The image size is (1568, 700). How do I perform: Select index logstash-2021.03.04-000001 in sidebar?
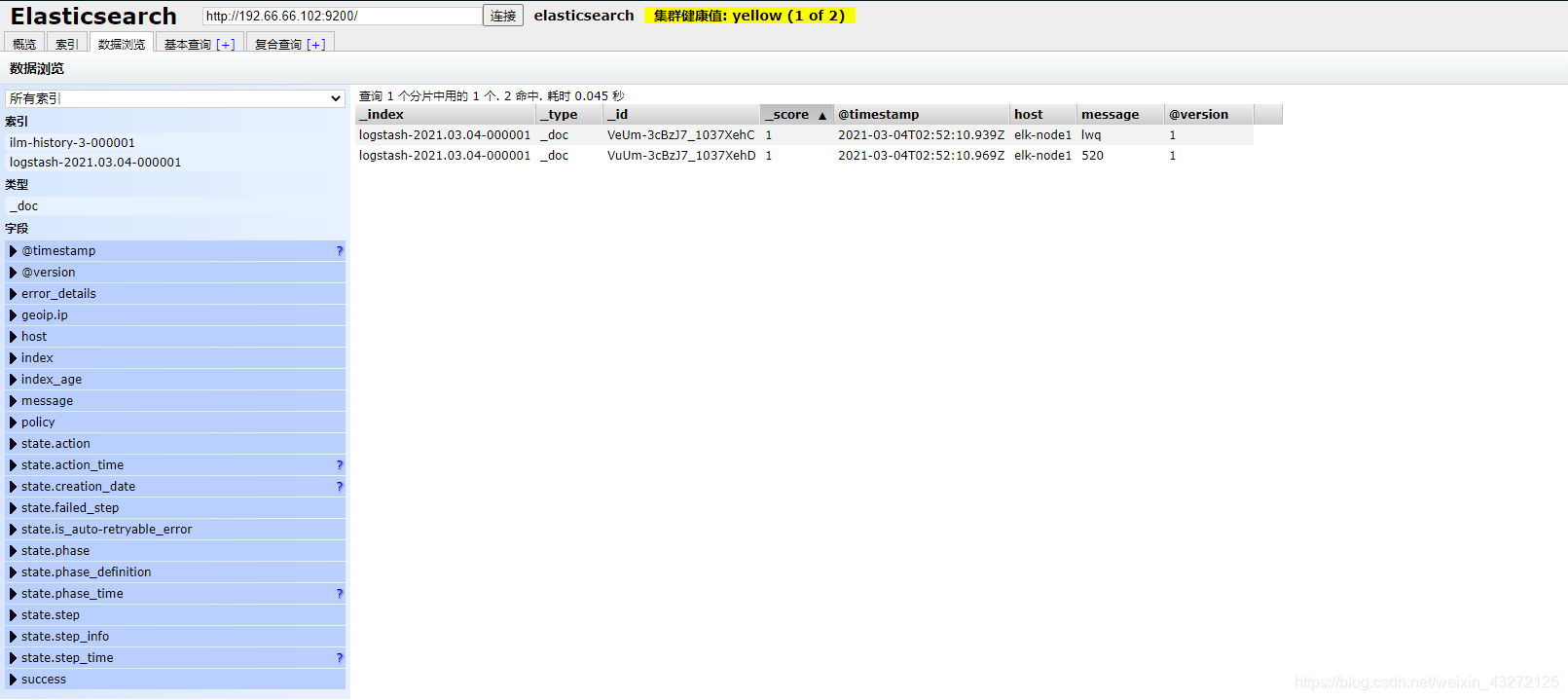(x=175, y=162)
